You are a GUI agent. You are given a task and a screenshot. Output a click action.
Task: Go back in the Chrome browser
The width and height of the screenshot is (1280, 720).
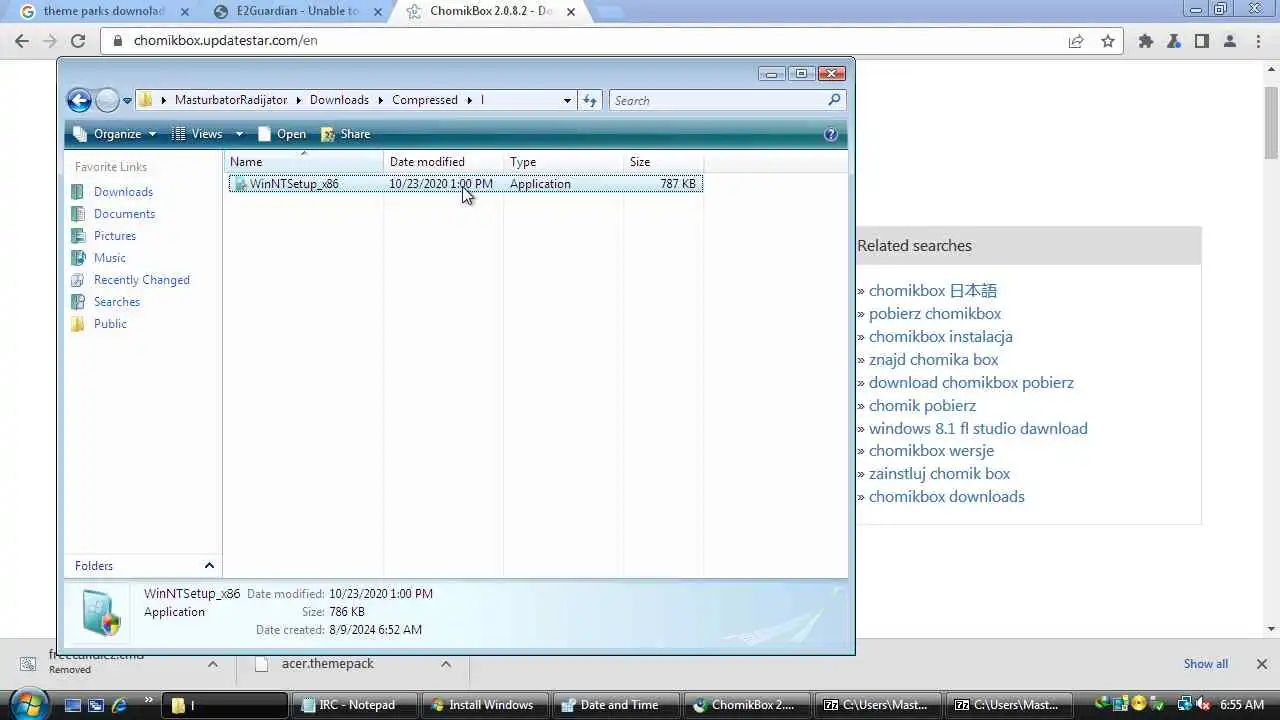[22, 41]
